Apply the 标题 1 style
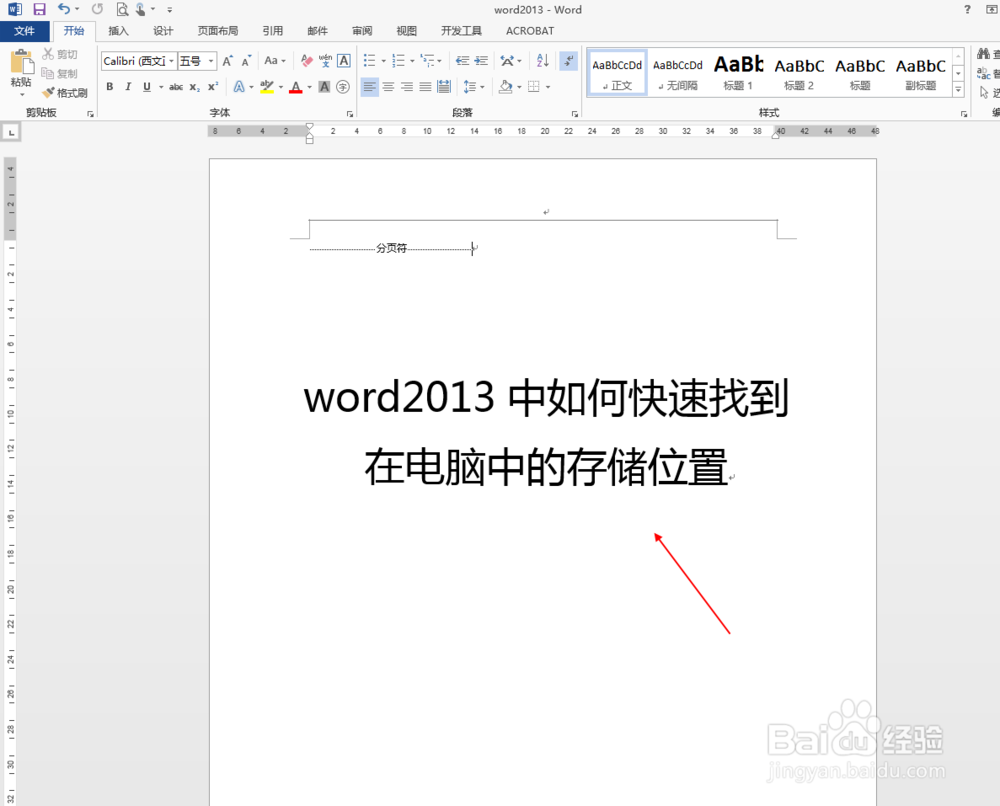1000x806 pixels. pos(738,72)
